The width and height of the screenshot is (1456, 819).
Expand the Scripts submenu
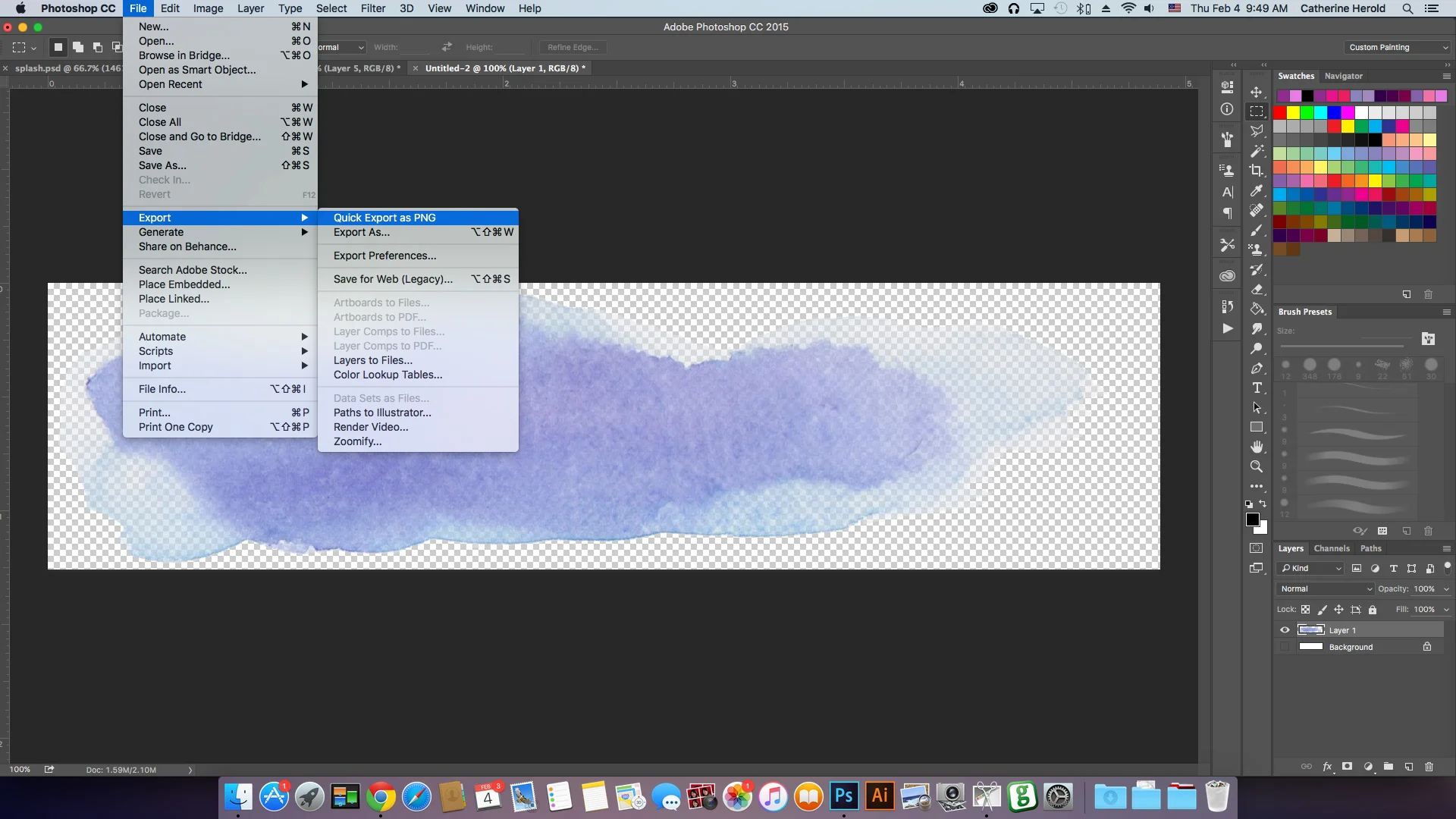coord(220,351)
